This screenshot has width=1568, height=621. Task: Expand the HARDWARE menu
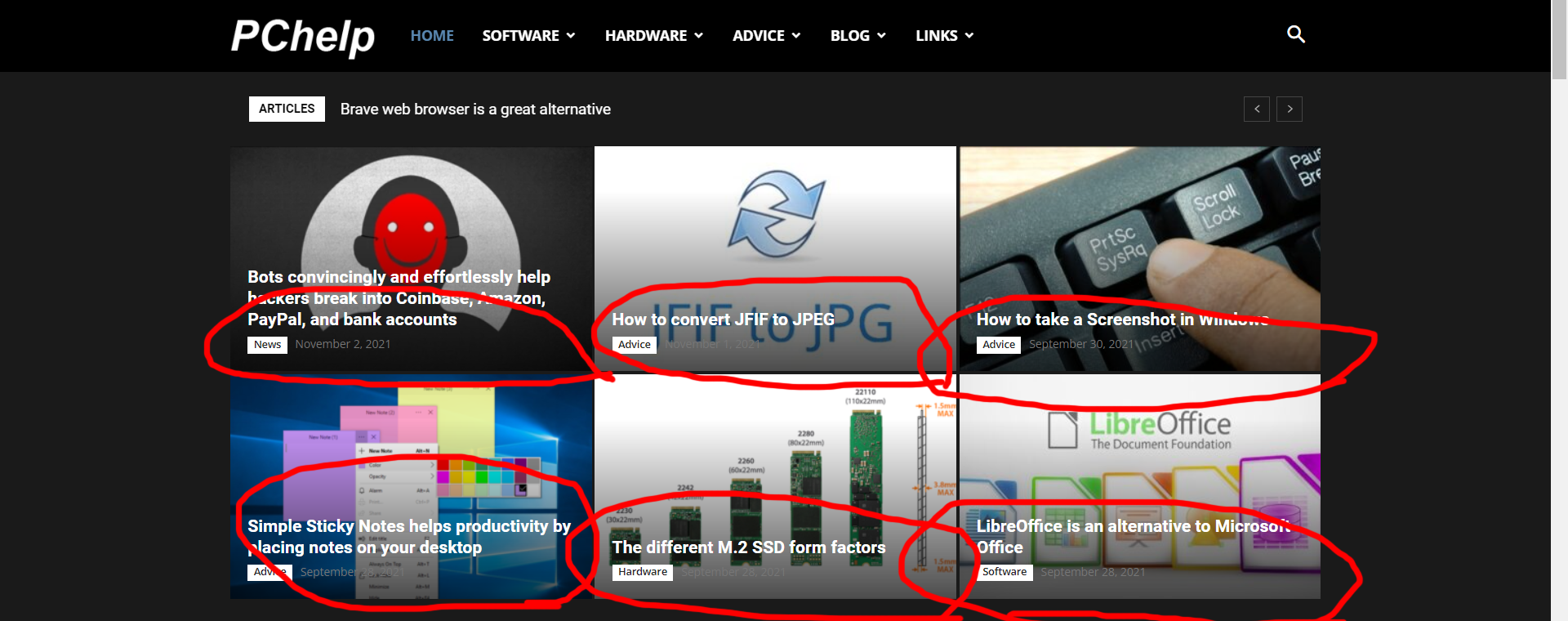click(x=653, y=35)
